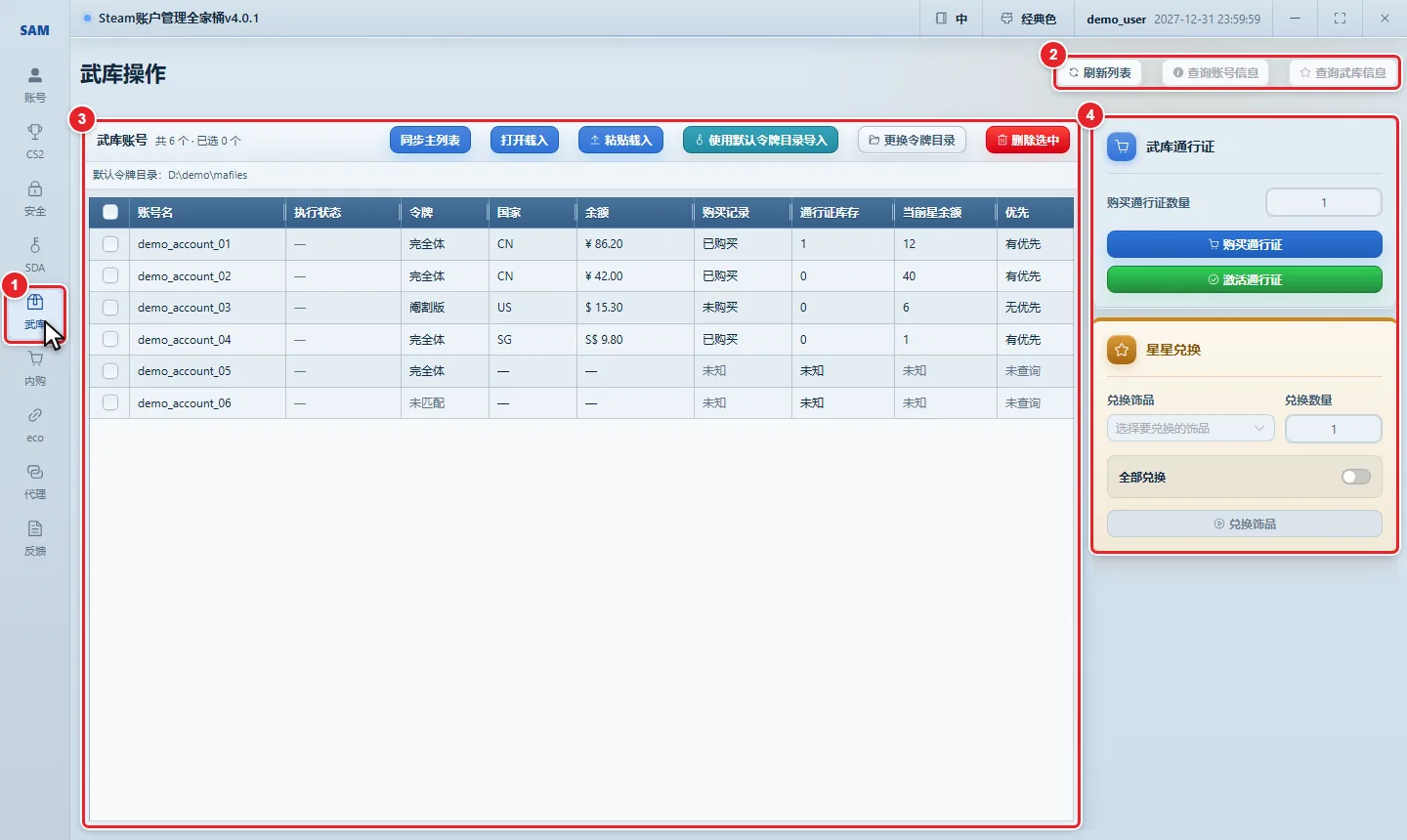Screen dimensions: 1407x840
Task: Click the 刷新列表 refresh button
Action: (x=1100, y=72)
